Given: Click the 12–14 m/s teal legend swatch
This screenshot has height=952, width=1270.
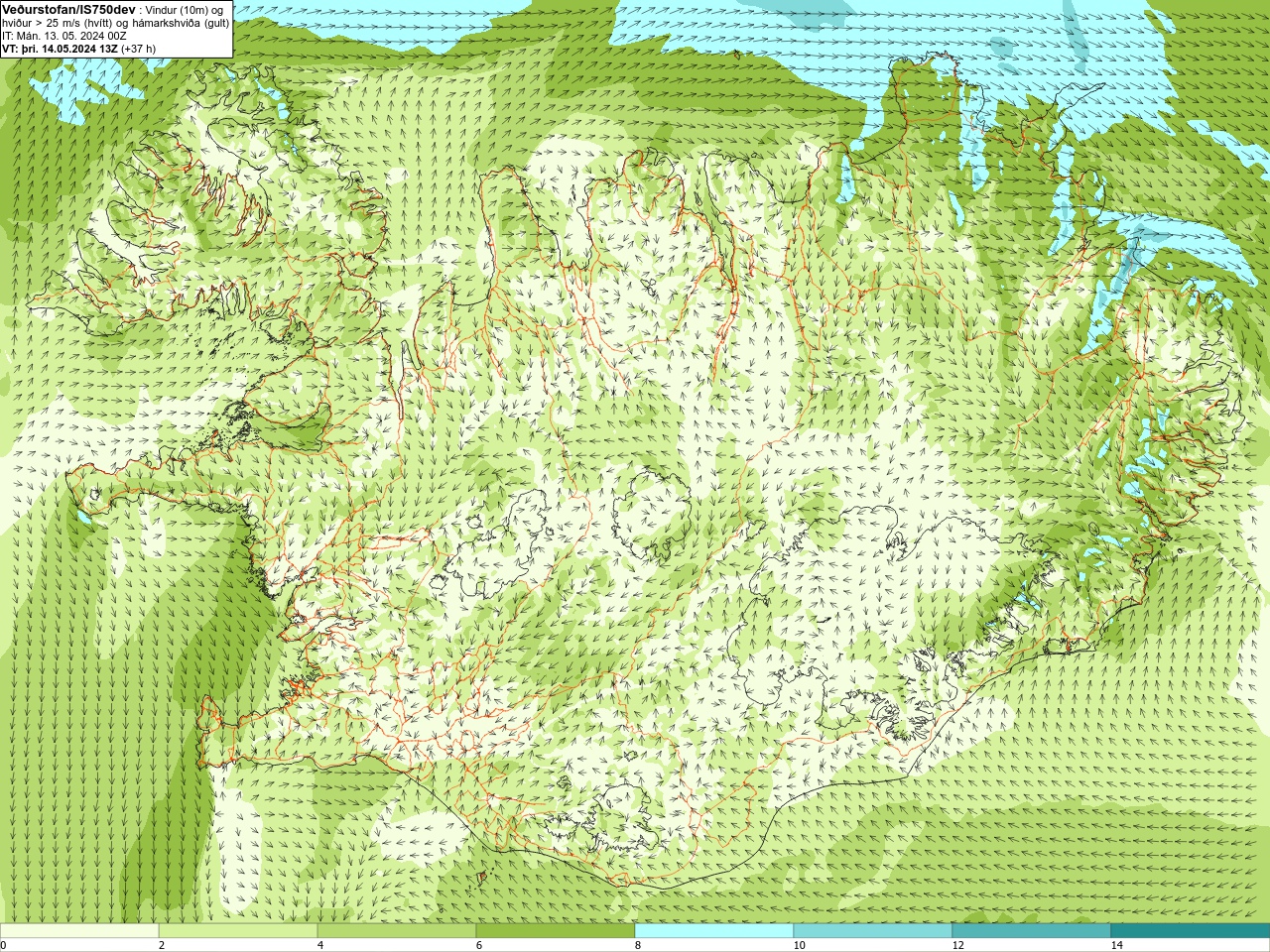Looking at the screenshot, I should (x=1032, y=931).
